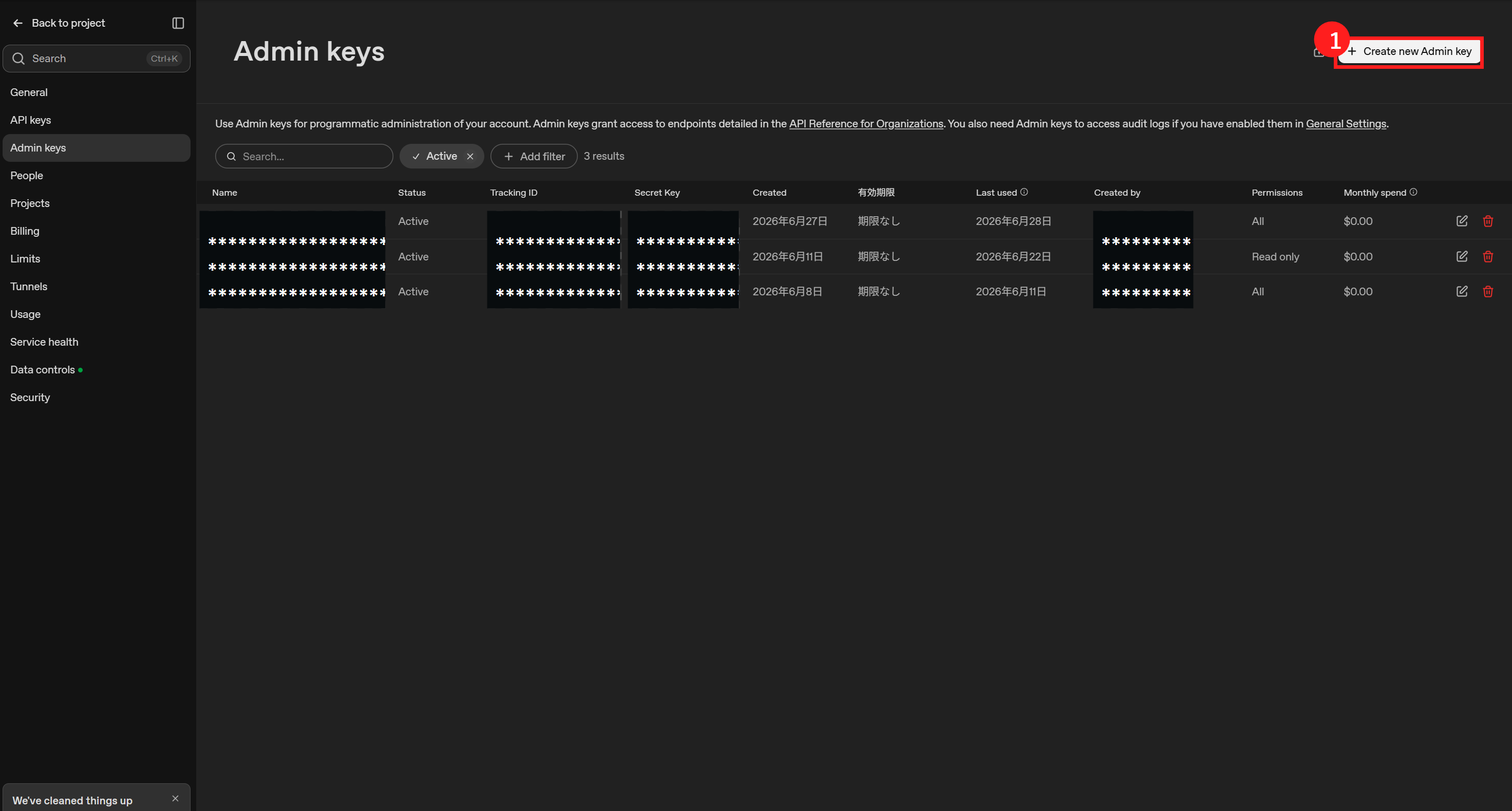The image size is (1512, 811).
Task: Collapse the sidebar panel icon
Action: pos(178,23)
